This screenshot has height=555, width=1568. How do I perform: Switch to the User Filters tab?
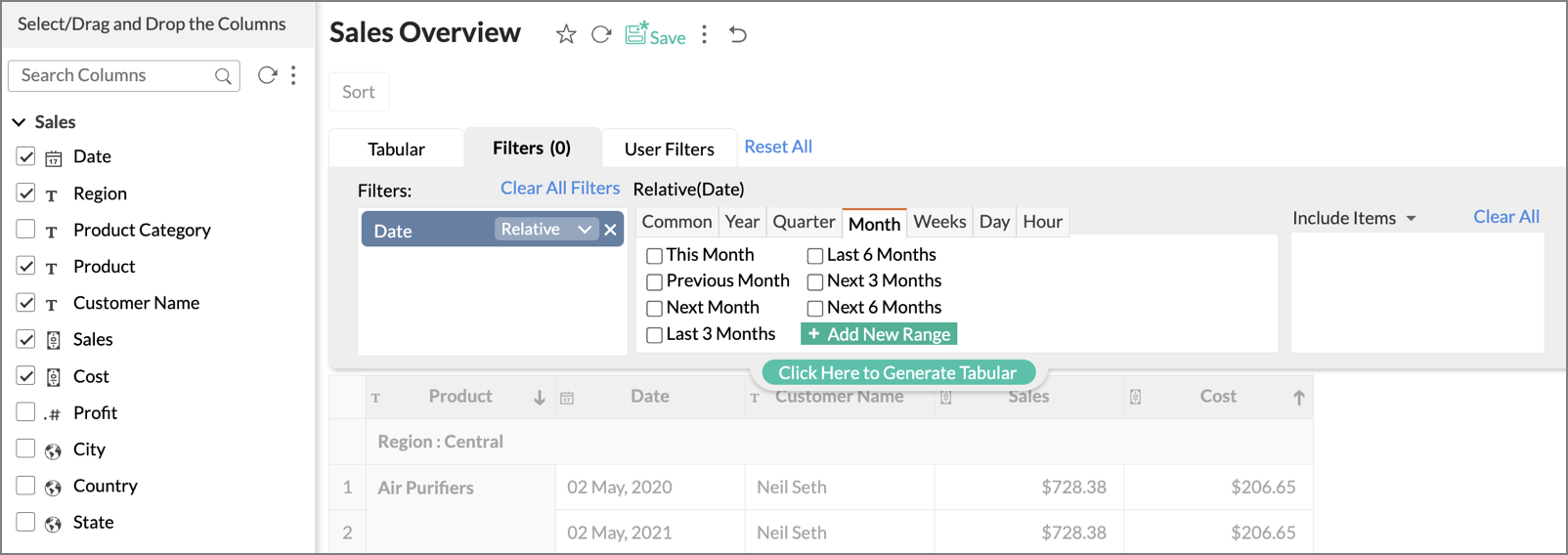669,149
